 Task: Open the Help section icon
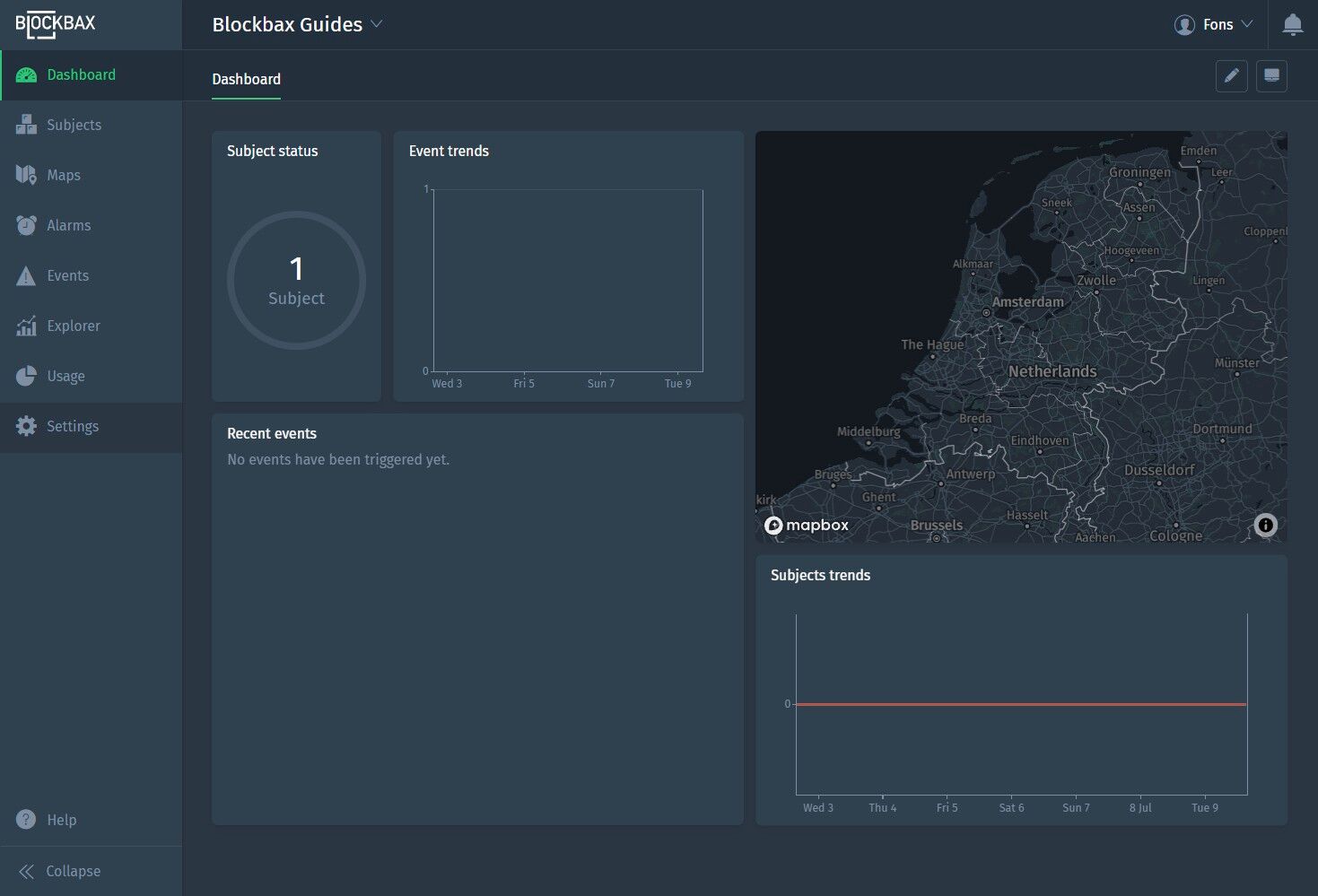click(x=26, y=820)
